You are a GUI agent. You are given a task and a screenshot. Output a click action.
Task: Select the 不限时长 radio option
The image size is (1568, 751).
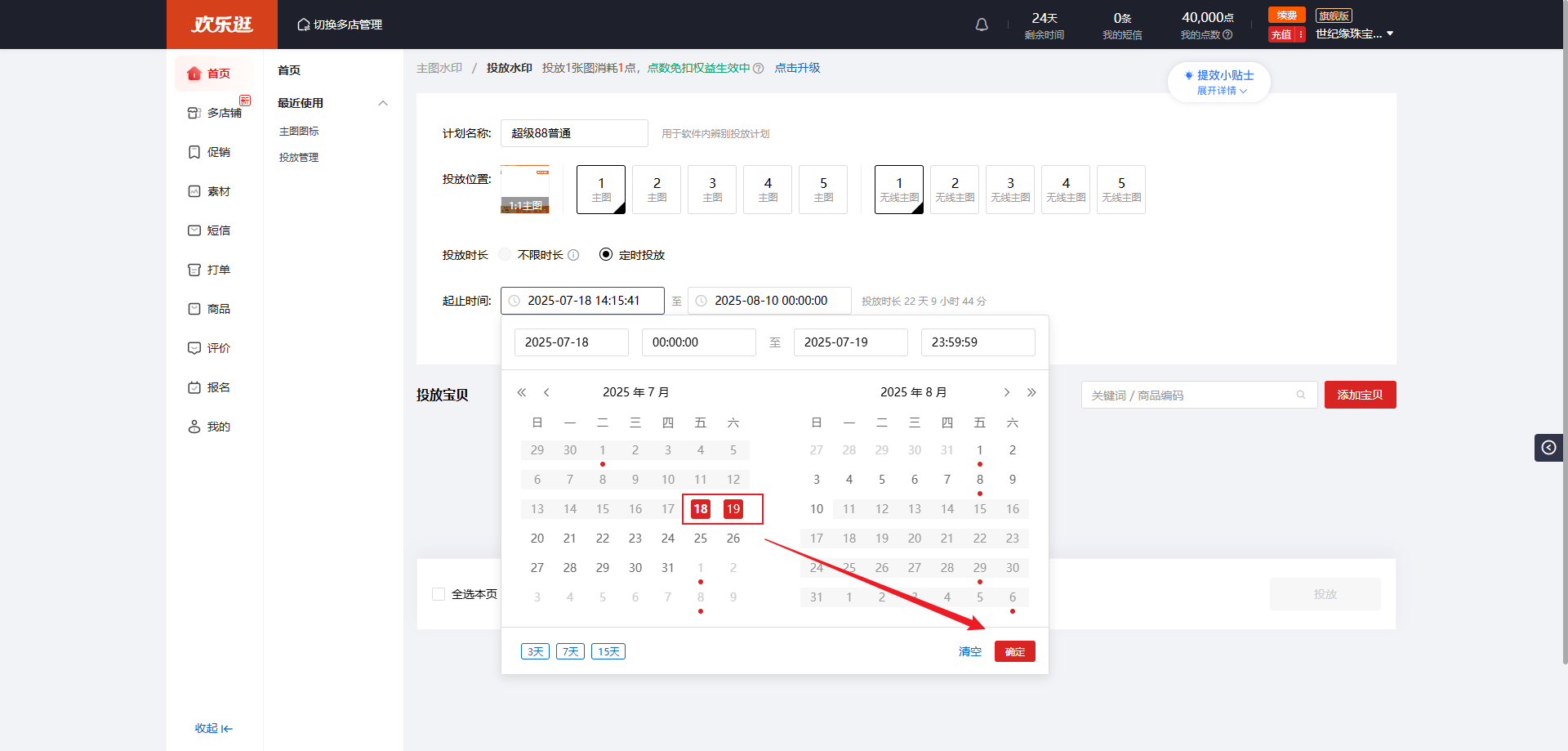coord(506,255)
